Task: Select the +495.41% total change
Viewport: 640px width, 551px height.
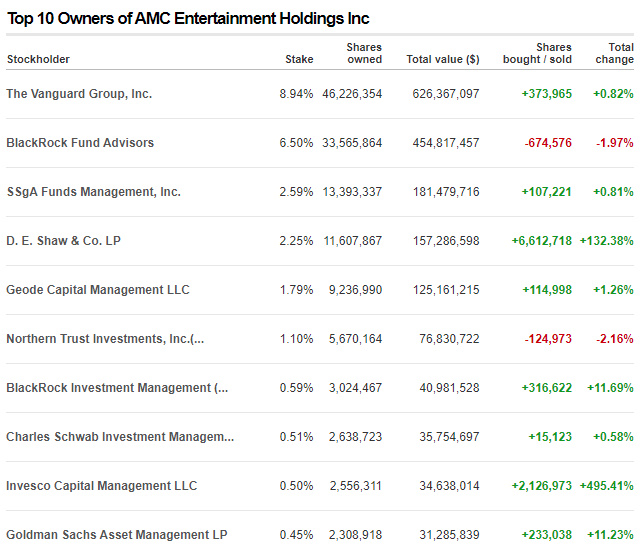Action: pyautogui.click(x=607, y=486)
